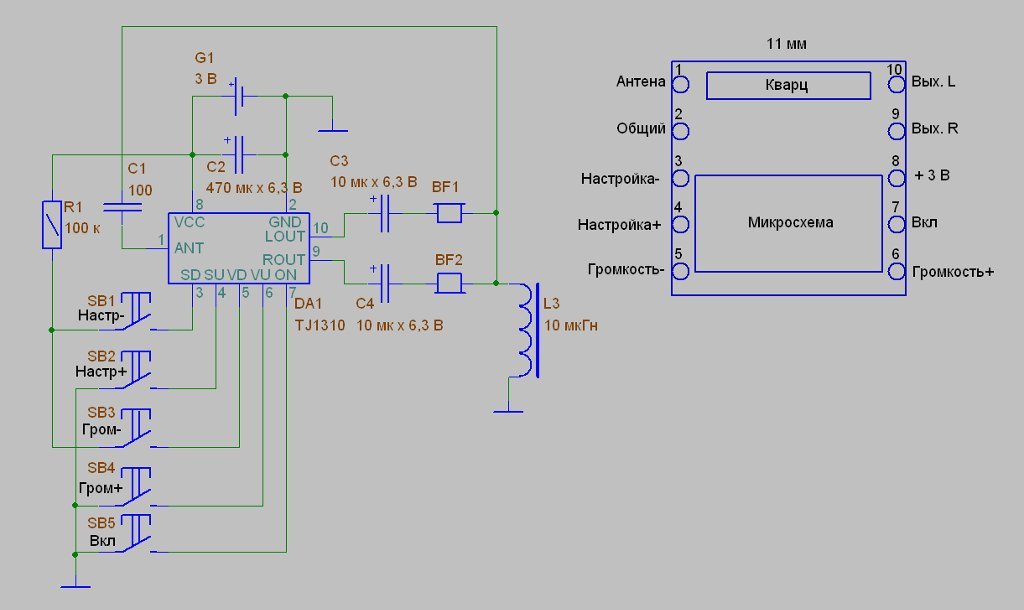Click pin 9 pad labeled Вых. R
1024x610 pixels.
[896, 131]
